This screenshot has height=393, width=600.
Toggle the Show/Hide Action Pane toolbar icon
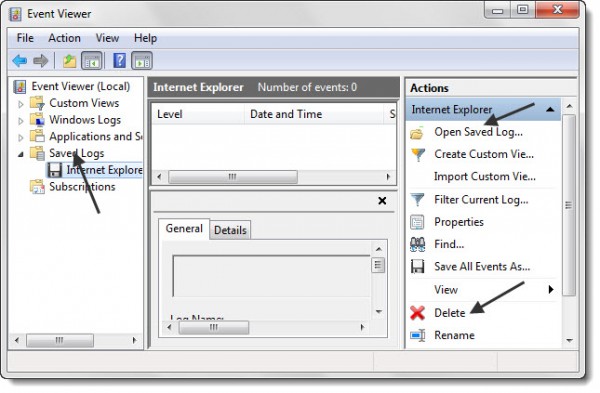[x=142, y=60]
